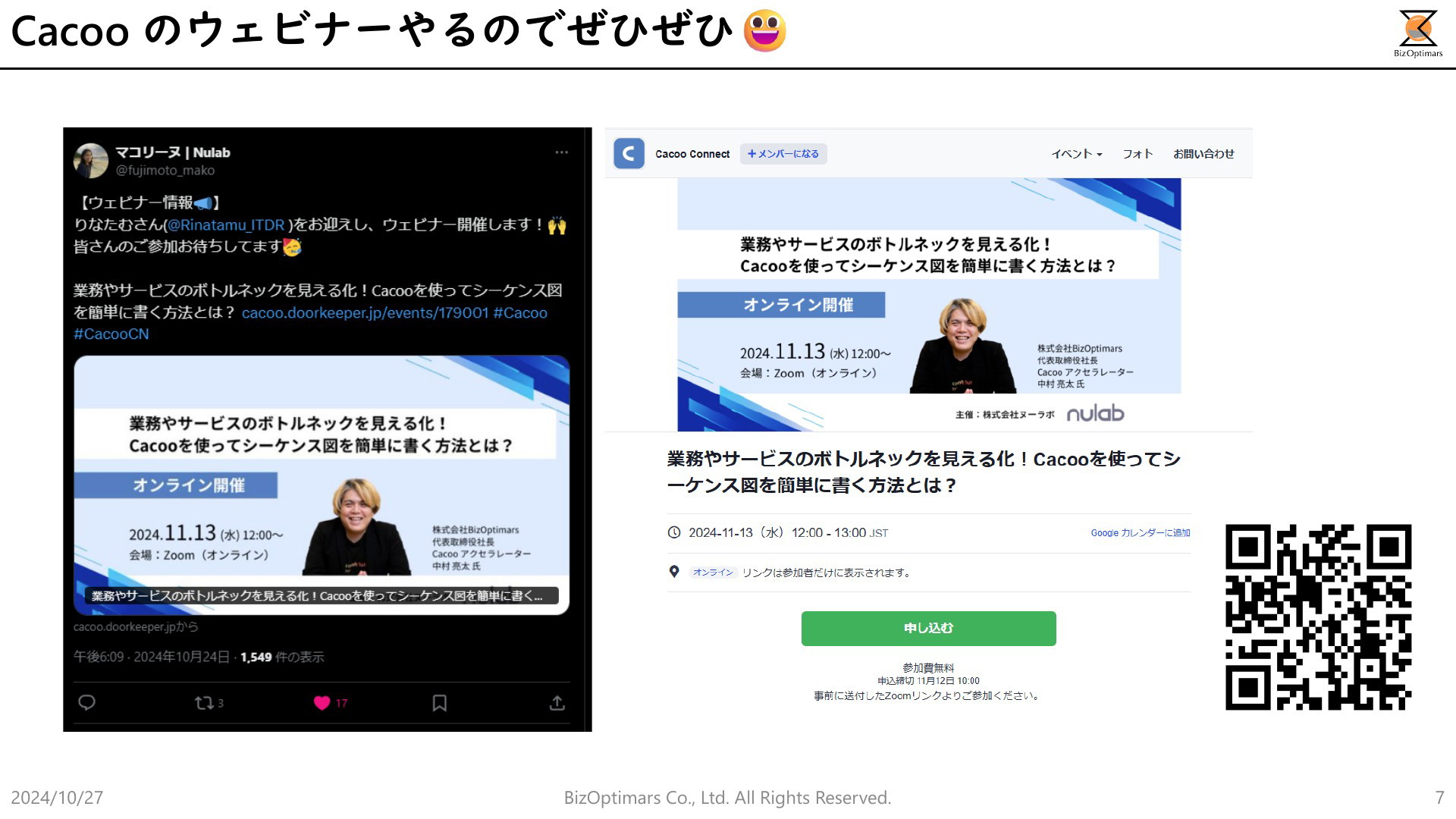The height and width of the screenshot is (819, 1456).
Task: Click the slide date 2024/10/27 footer
Action: click(x=57, y=798)
